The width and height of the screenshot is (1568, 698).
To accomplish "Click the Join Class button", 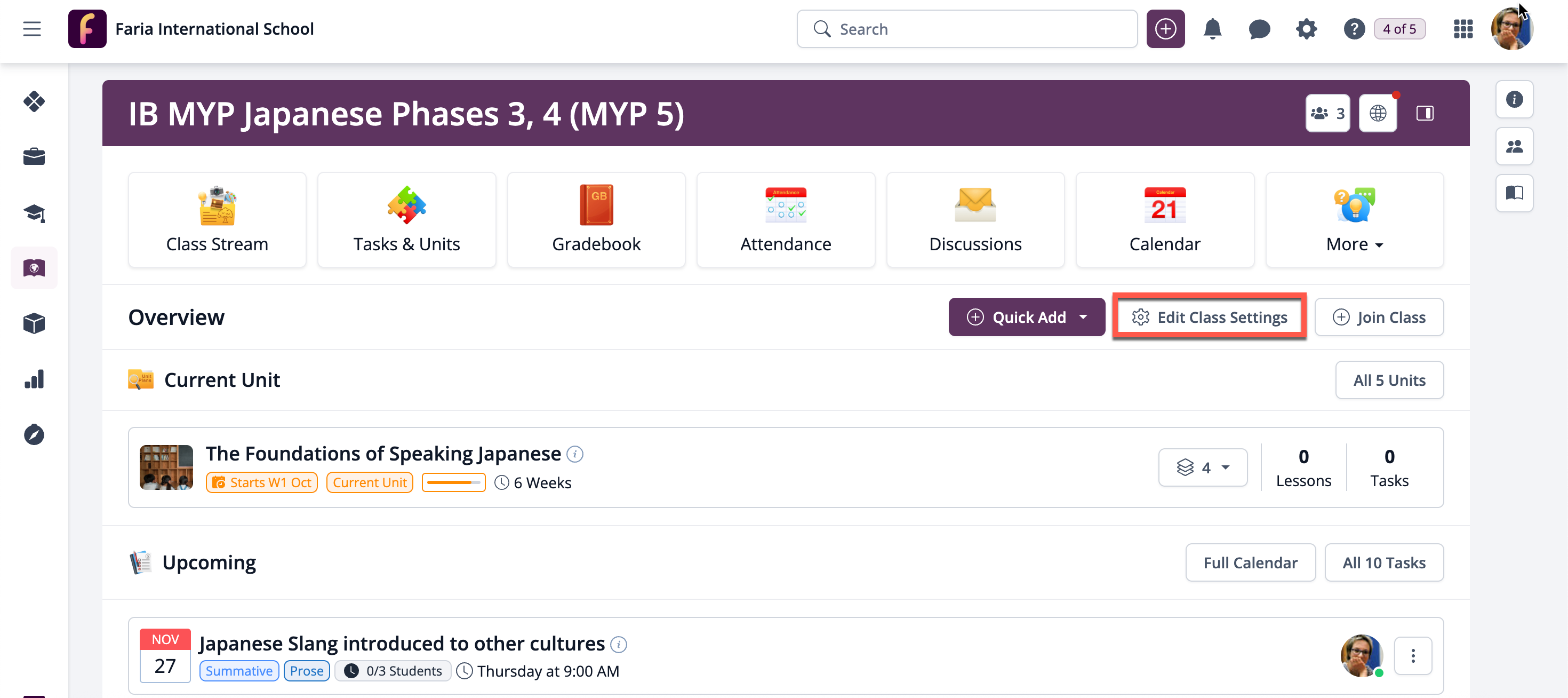I will [x=1379, y=318].
